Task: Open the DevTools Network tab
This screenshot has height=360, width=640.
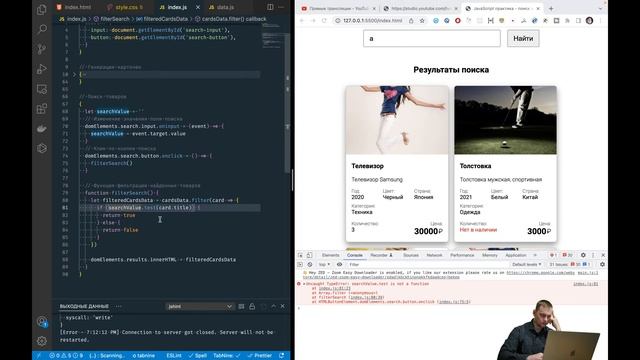Action: pos(434,255)
